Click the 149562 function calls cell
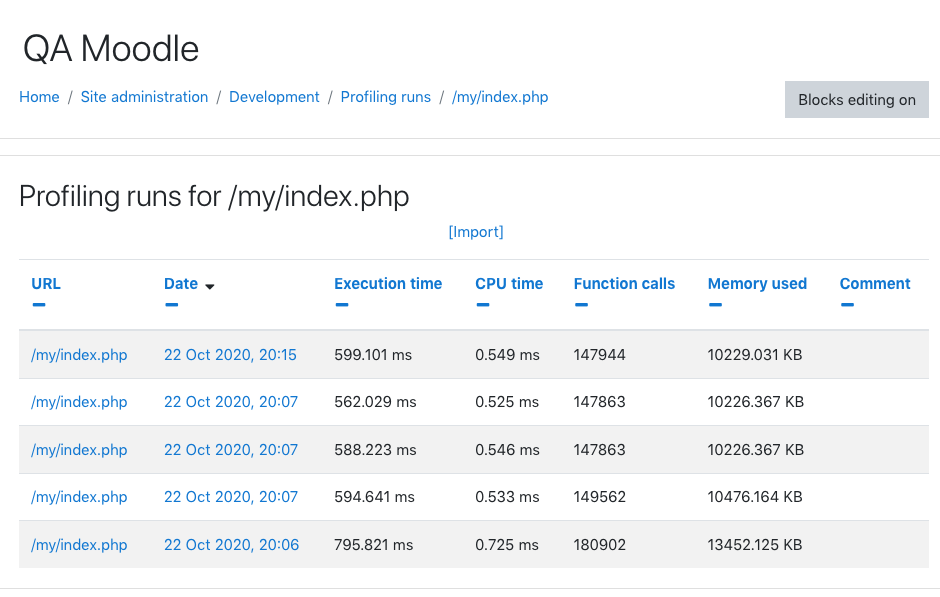Viewport: 940px width, 597px height. point(599,497)
